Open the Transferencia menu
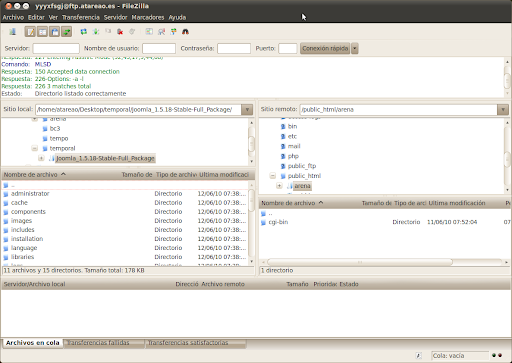 81,17
